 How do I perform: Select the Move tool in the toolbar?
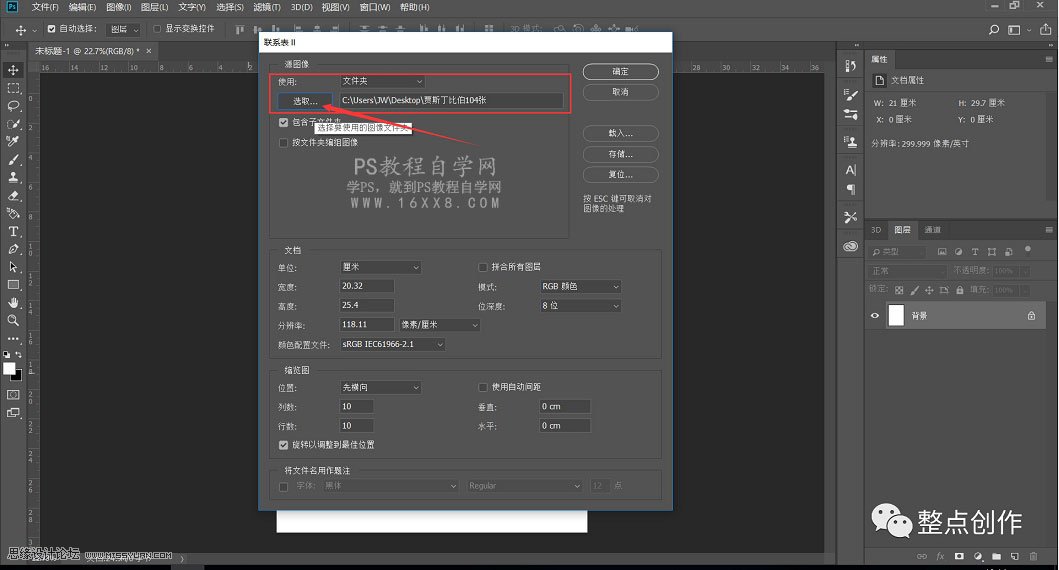(x=13, y=70)
